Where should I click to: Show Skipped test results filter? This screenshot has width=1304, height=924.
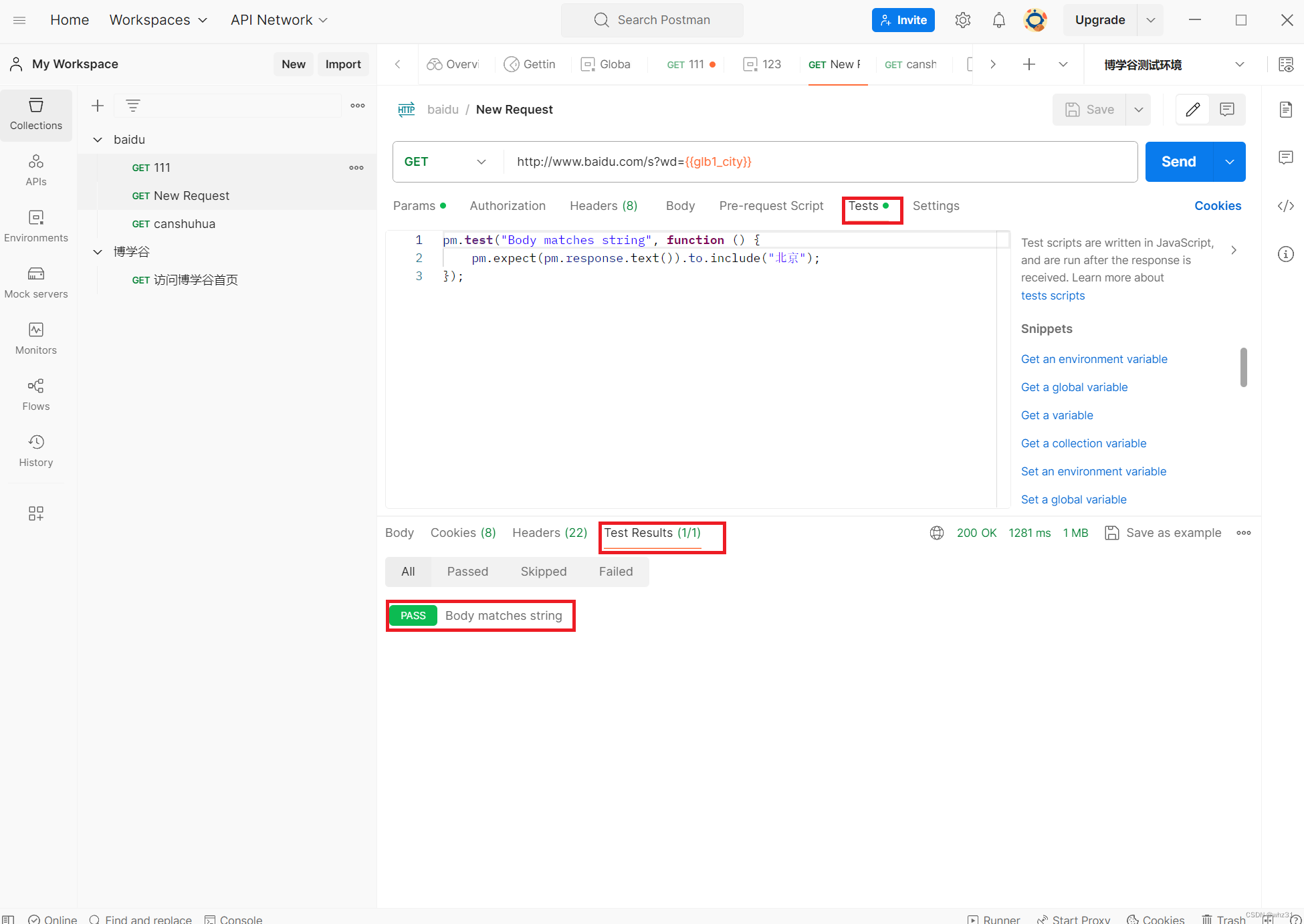(x=543, y=572)
